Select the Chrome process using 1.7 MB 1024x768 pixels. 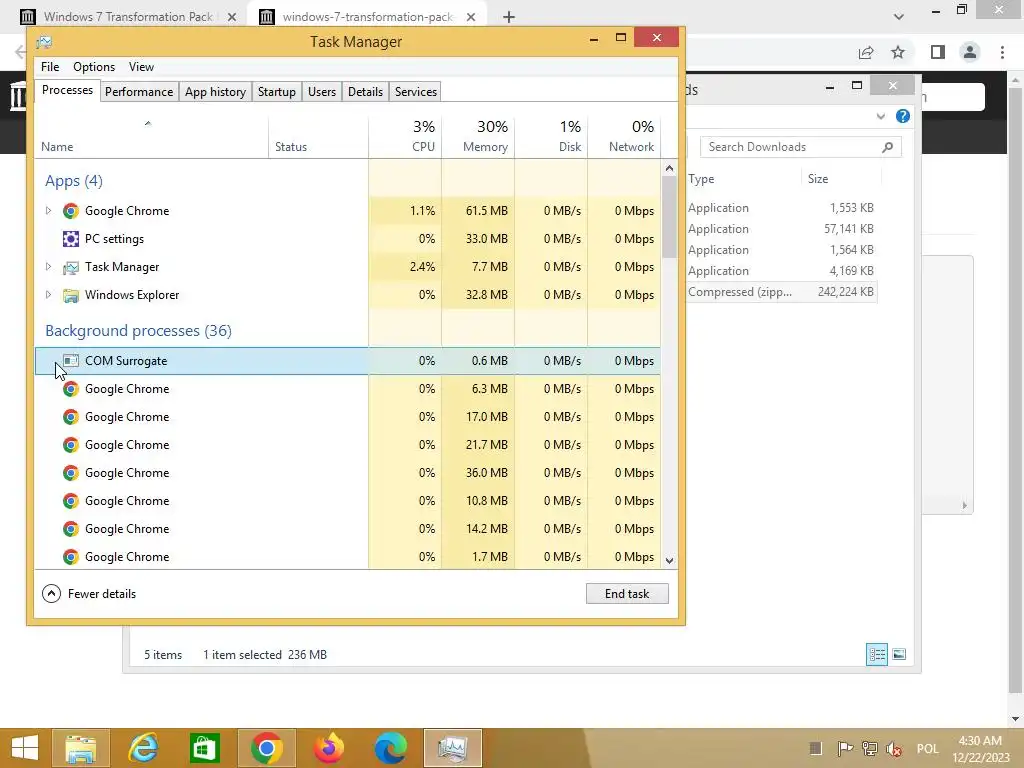coord(347,556)
